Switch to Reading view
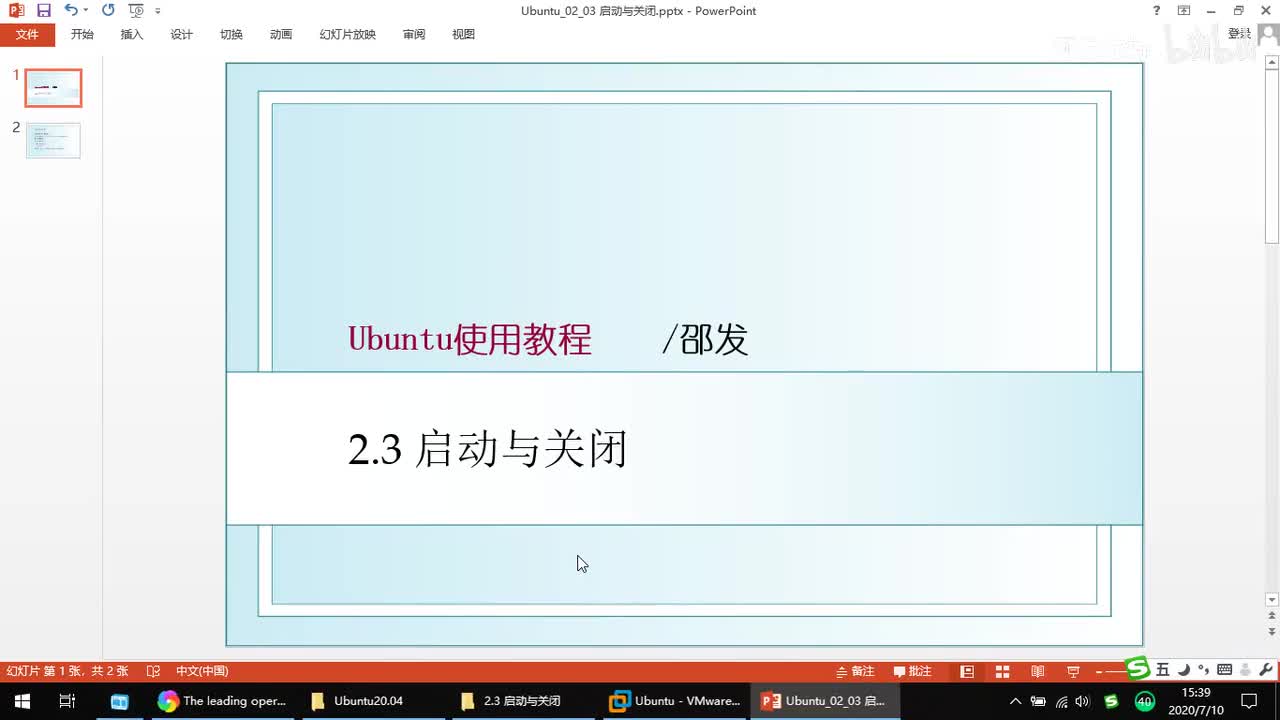This screenshot has height=720, width=1280. (1037, 671)
